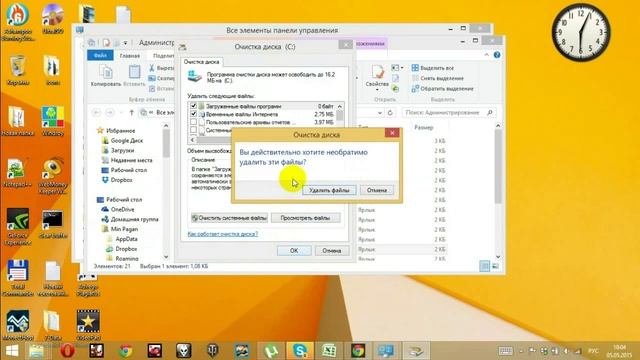This screenshot has width=640, height=360.
Task: Select Min Pagan in the navigation pane
Action: (x=124, y=229)
